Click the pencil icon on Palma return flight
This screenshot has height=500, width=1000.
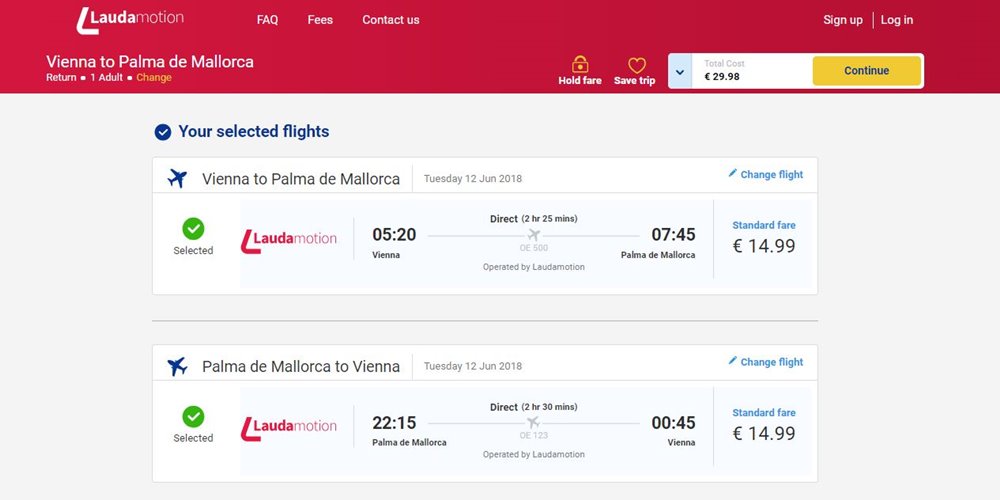(732, 361)
